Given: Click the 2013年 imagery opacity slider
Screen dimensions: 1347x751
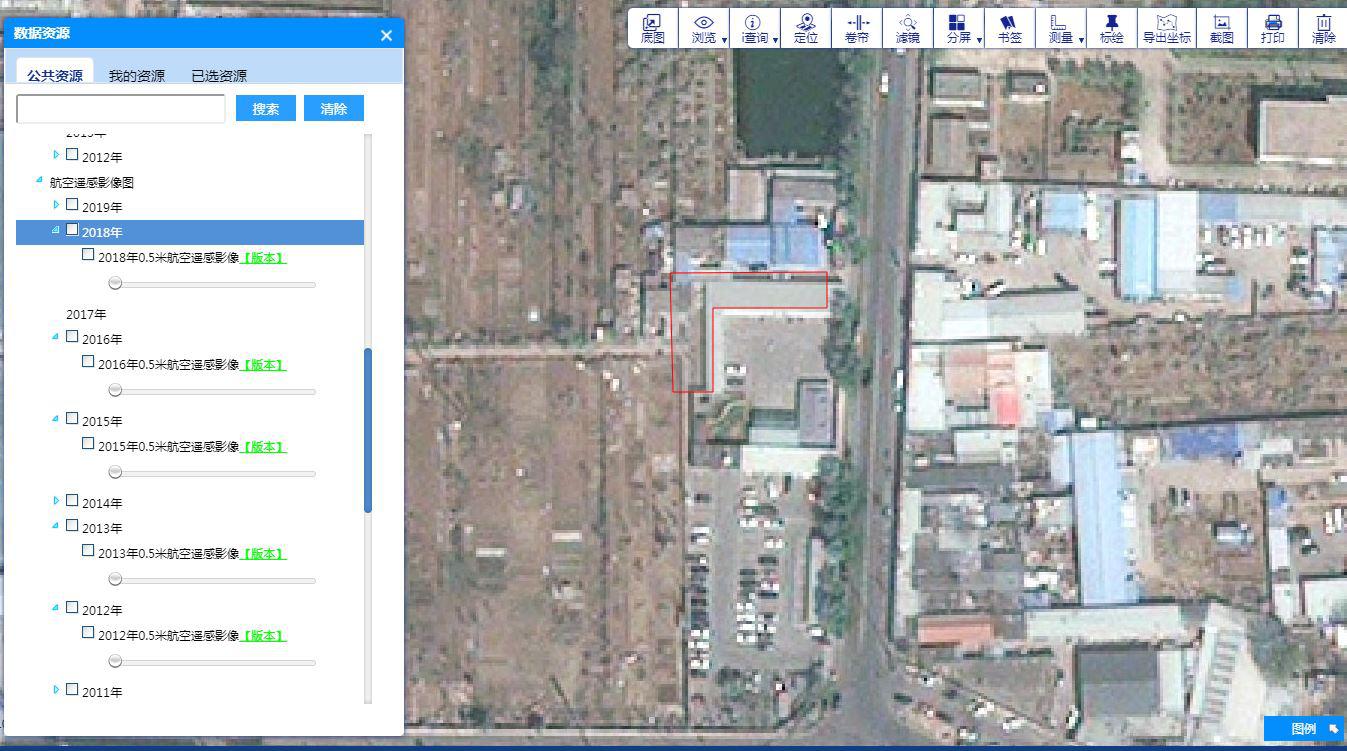Looking at the screenshot, I should (212, 580).
